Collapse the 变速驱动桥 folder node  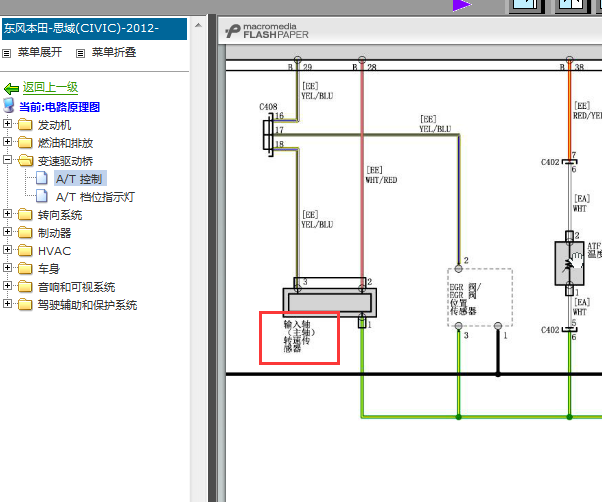(7, 160)
